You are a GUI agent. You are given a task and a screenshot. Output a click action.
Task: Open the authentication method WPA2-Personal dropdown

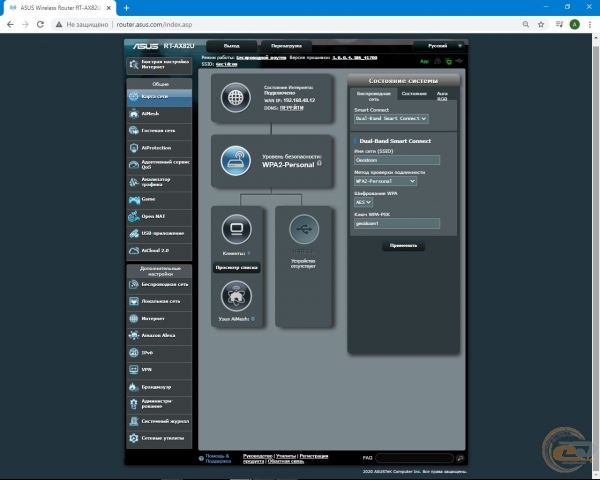tap(385, 181)
